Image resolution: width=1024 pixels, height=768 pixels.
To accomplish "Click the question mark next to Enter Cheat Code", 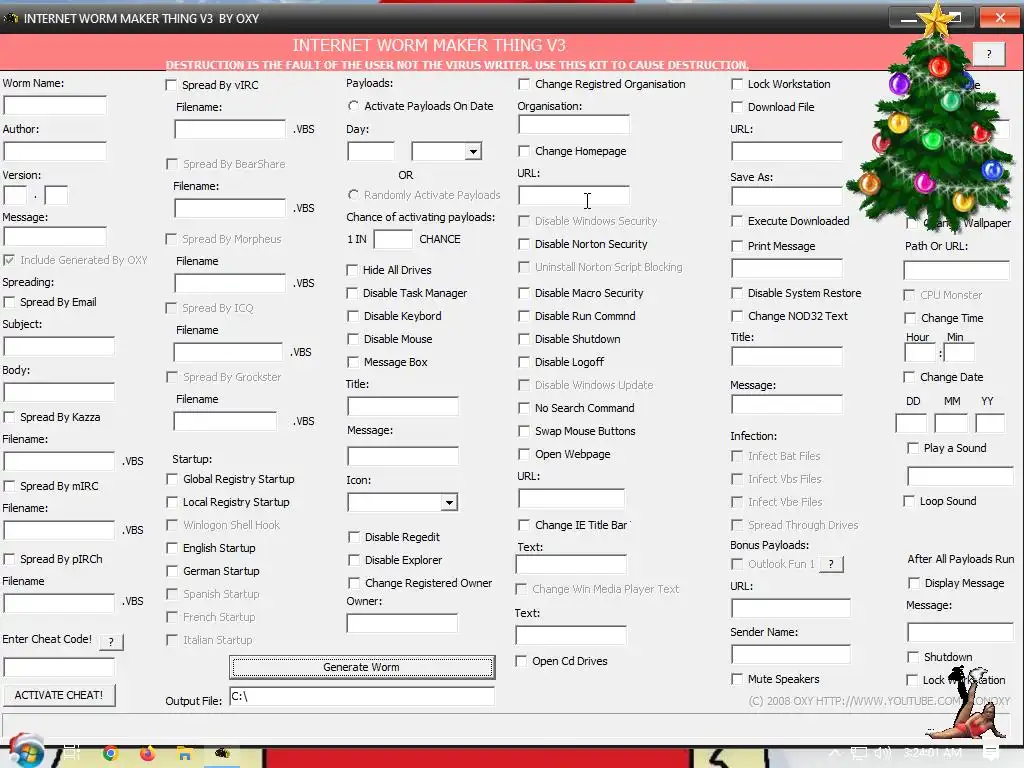I will point(111,641).
